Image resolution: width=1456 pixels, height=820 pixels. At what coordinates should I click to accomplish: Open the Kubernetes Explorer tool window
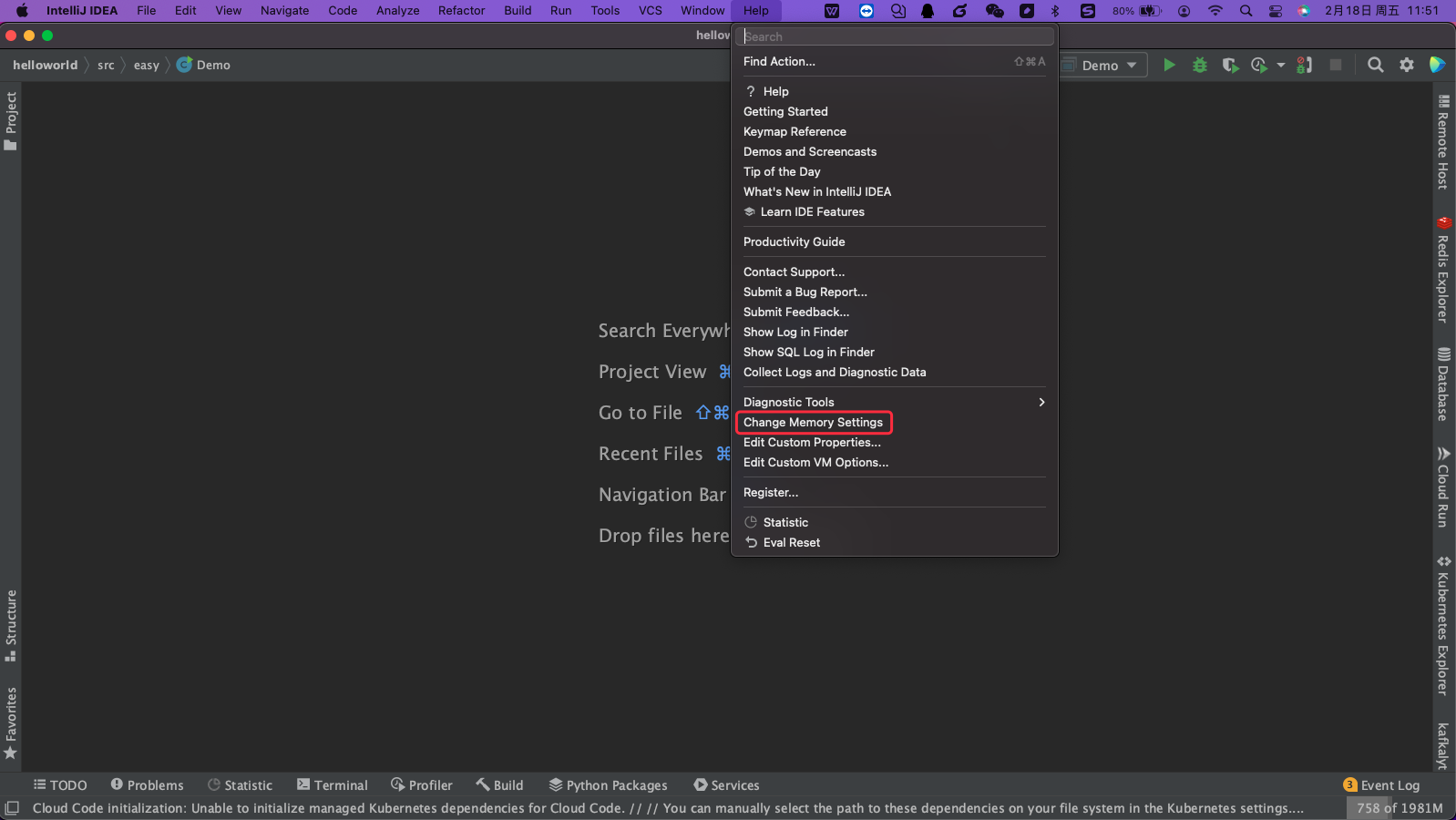click(x=1444, y=626)
